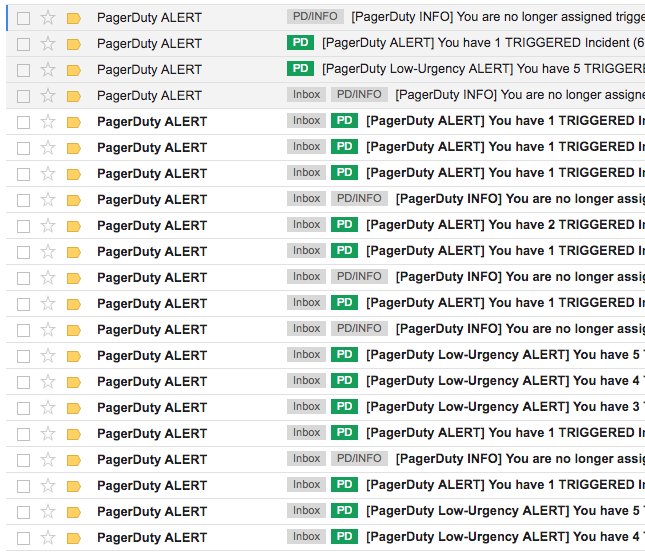Screen dimensions: 645x554
Task: Tick checkbox for '1 TRIGGERED Incident (6' email
Action: click(23, 44)
